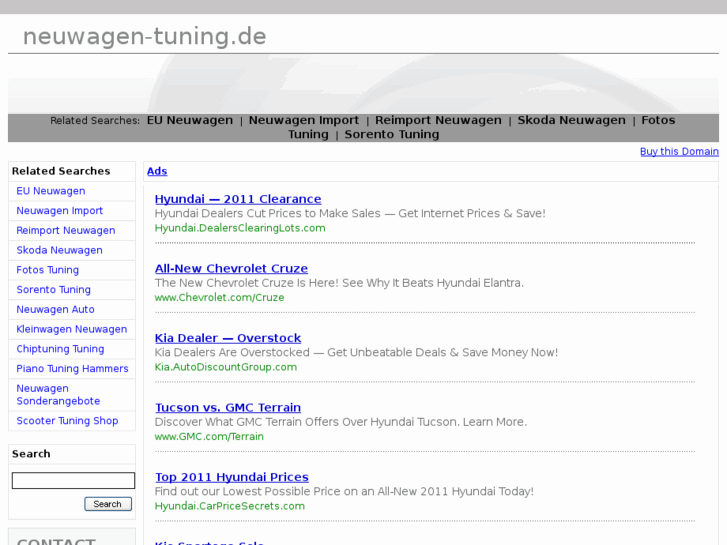Open the Buy this Domain link
Screen dimensions: 727x545
tap(679, 152)
